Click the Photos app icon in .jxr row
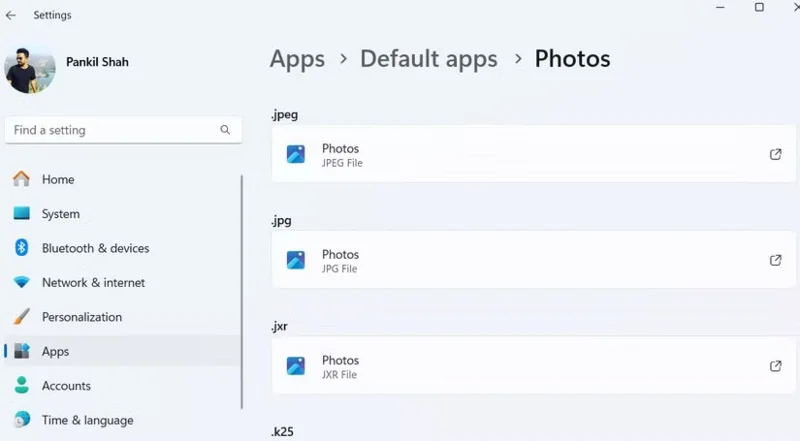Screen dimensions: 800x441 [x=296, y=366]
